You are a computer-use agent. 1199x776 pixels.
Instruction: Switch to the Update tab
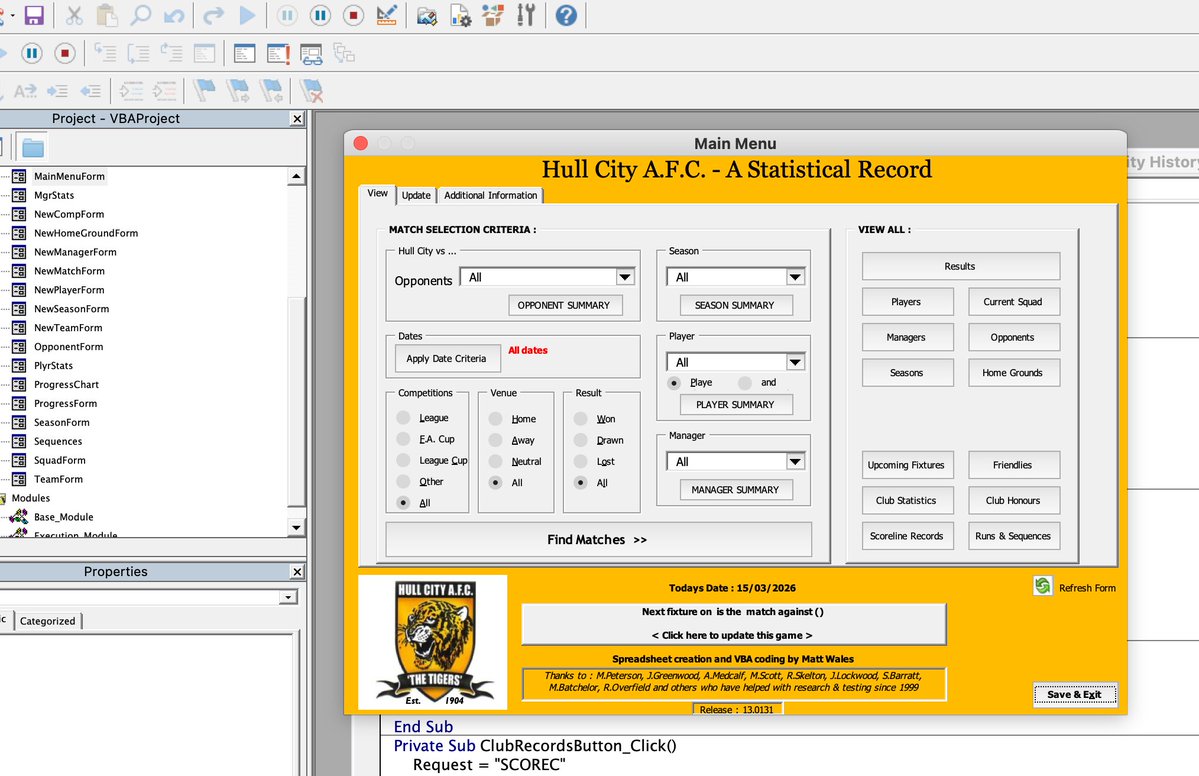[x=416, y=195]
